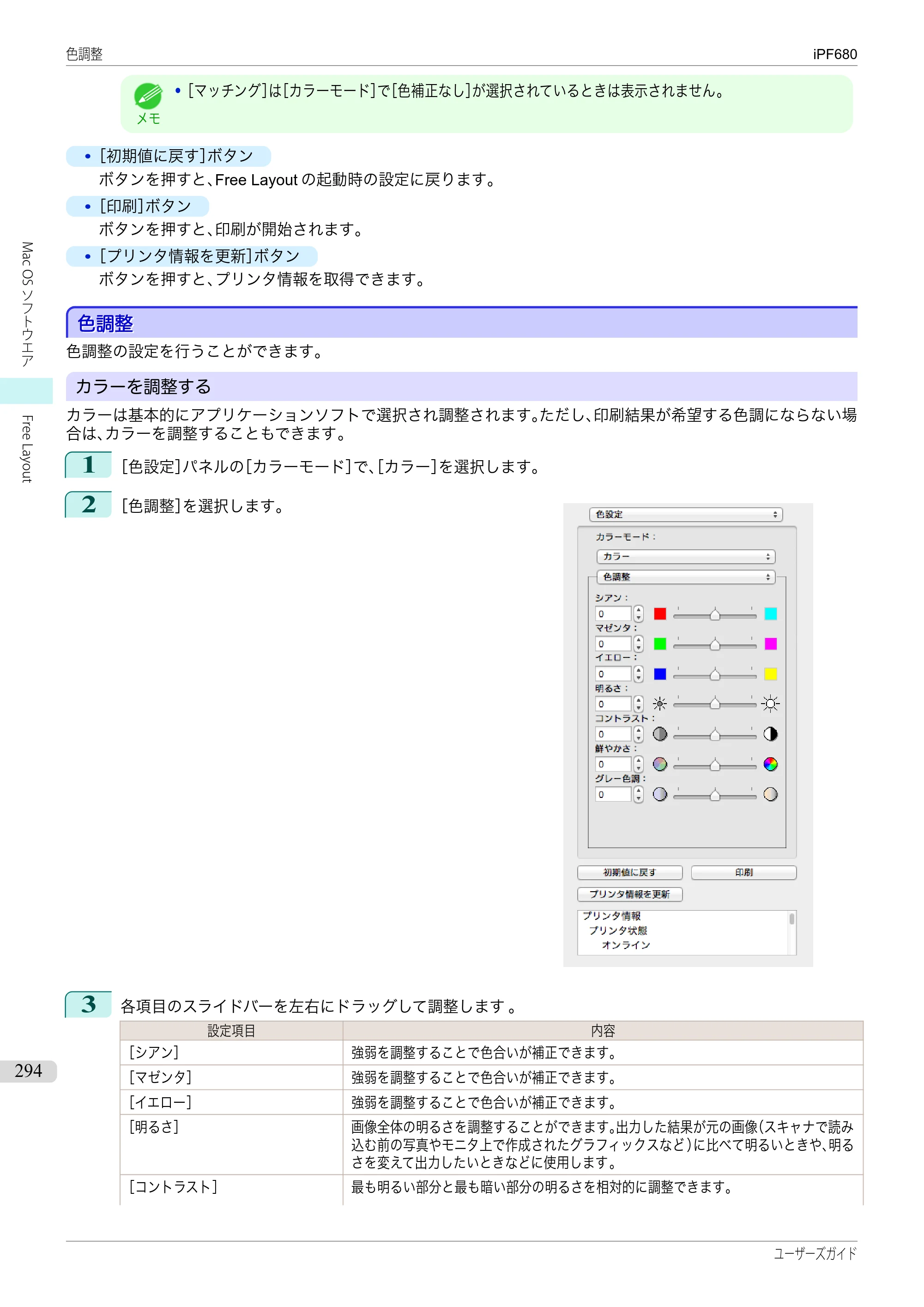924x1307 pixels.
Task: Click the yellow swatch in the イエロー row
Action: [x=770, y=674]
